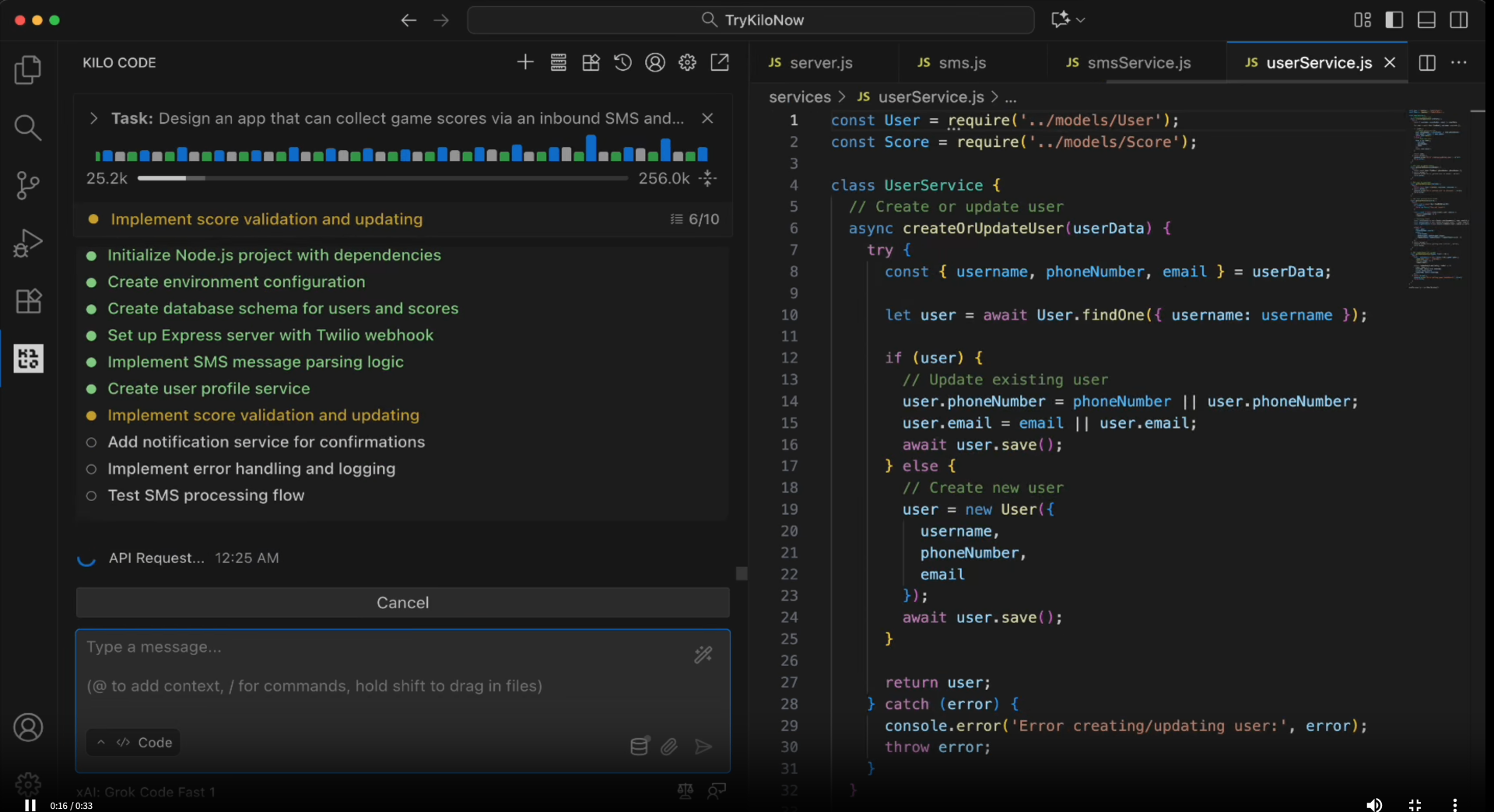Screen dimensions: 1494x812
Task: Click the context usage progress bar
Action: point(382,178)
